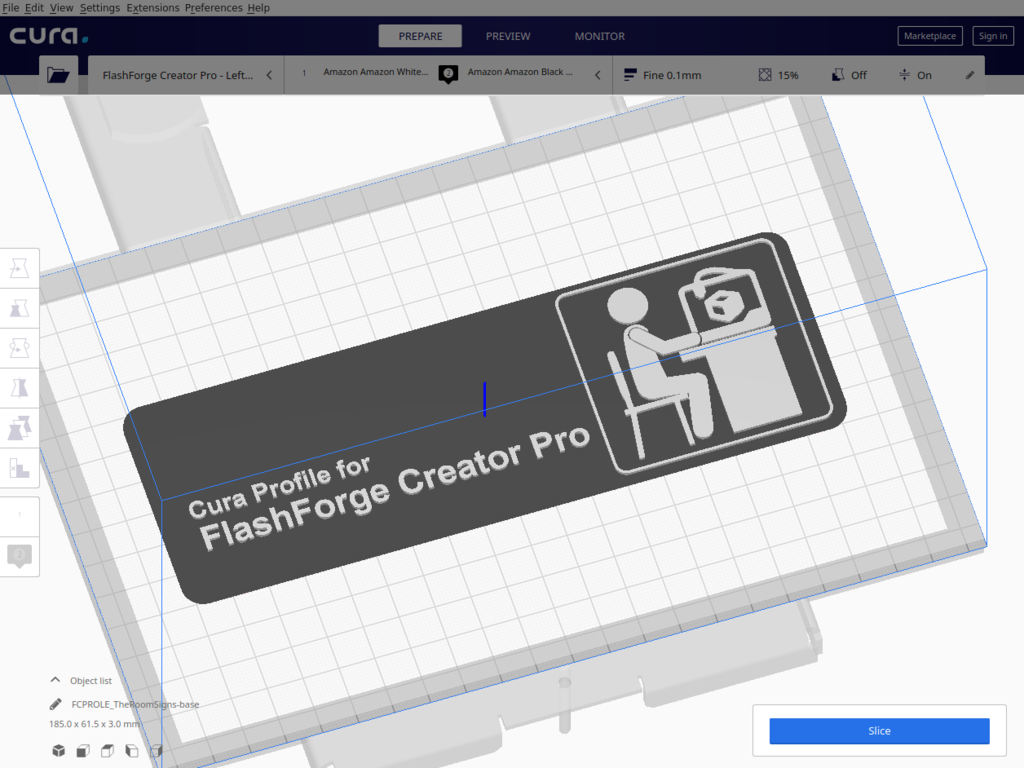Click the adhesion On icon
The height and width of the screenshot is (768, 1024).
pyautogui.click(x=904, y=75)
